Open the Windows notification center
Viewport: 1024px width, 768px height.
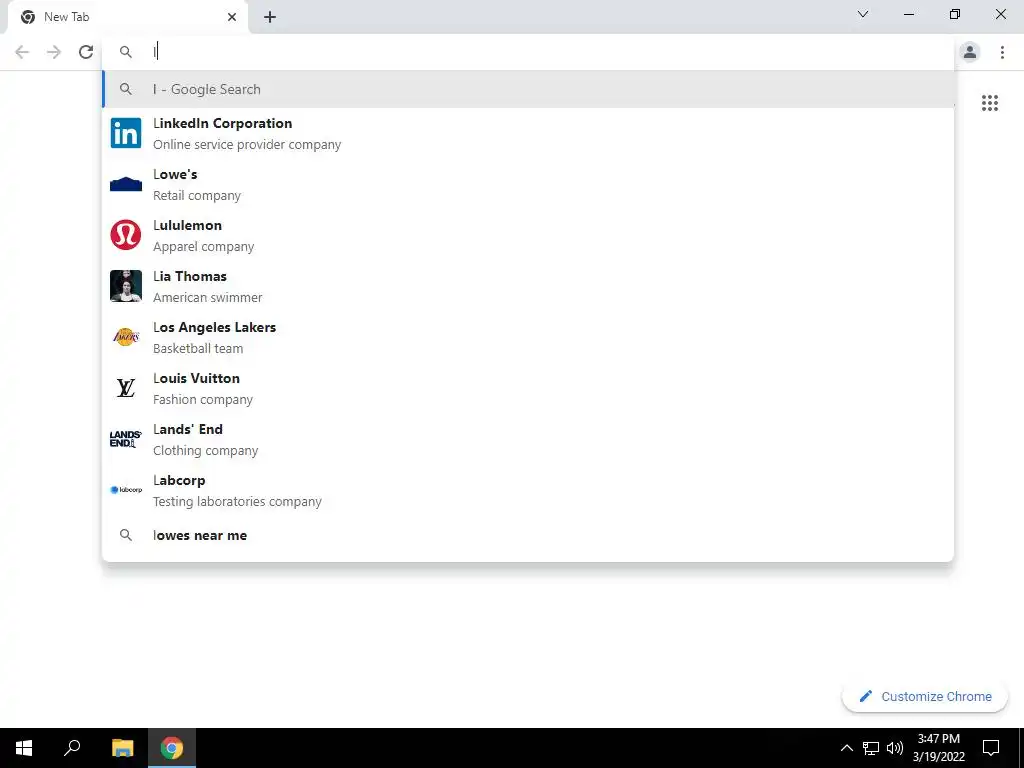[x=991, y=748]
